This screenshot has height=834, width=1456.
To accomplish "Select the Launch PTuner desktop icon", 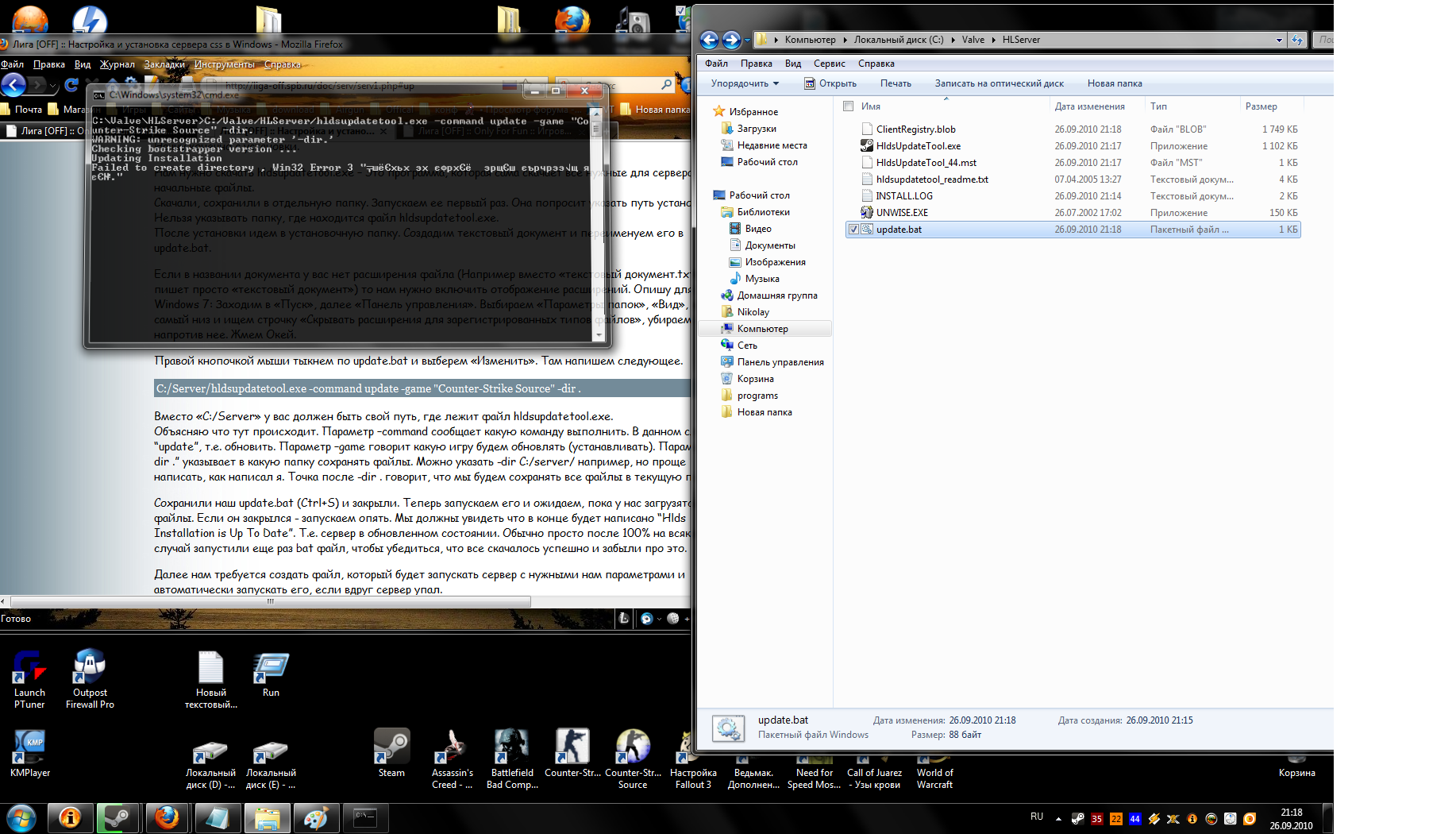I will point(29,678).
